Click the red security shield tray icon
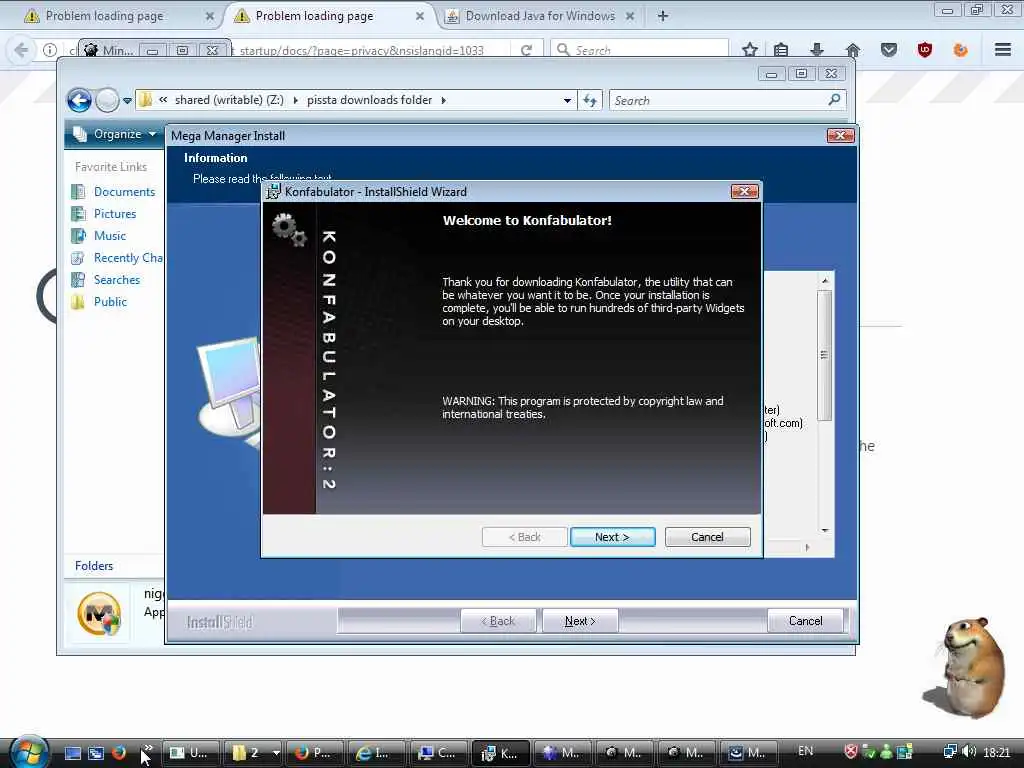The width and height of the screenshot is (1024, 768). pos(850,752)
